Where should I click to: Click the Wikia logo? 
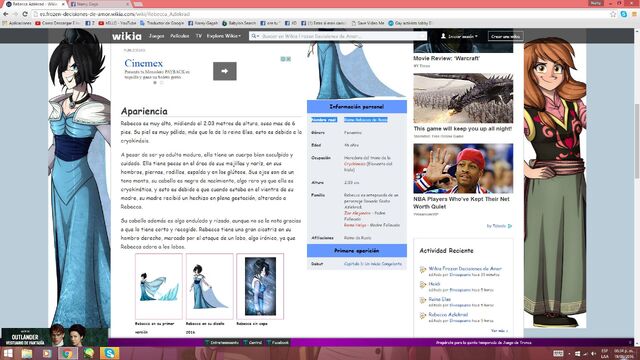[127, 36]
